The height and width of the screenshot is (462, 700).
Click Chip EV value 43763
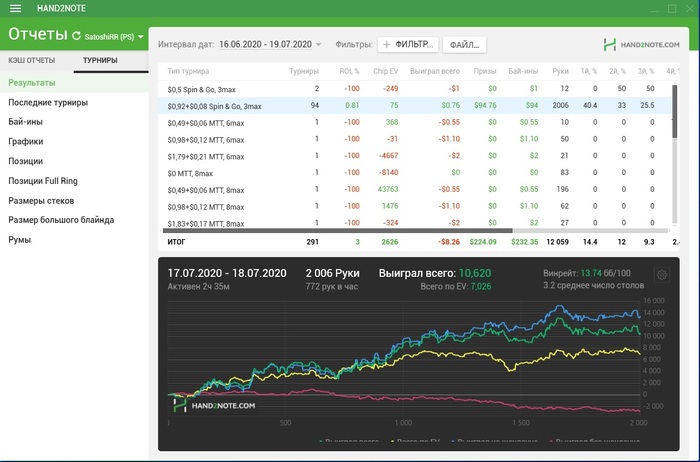[x=388, y=189]
